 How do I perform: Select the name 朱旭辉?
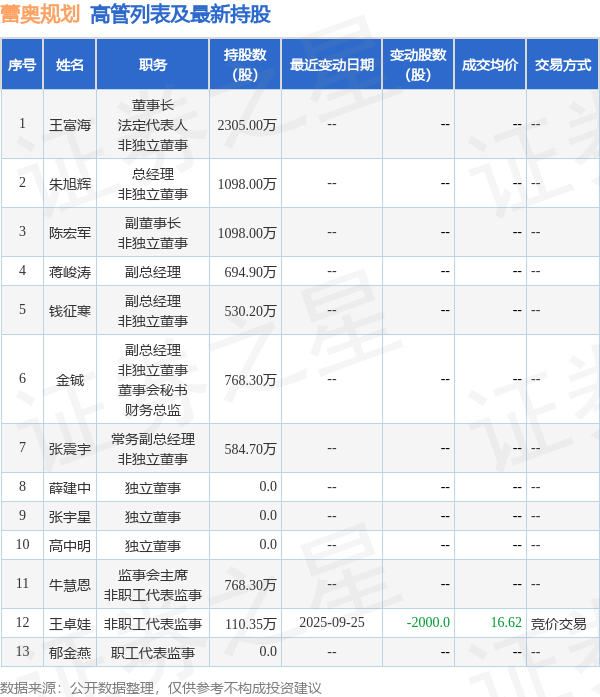click(x=70, y=184)
